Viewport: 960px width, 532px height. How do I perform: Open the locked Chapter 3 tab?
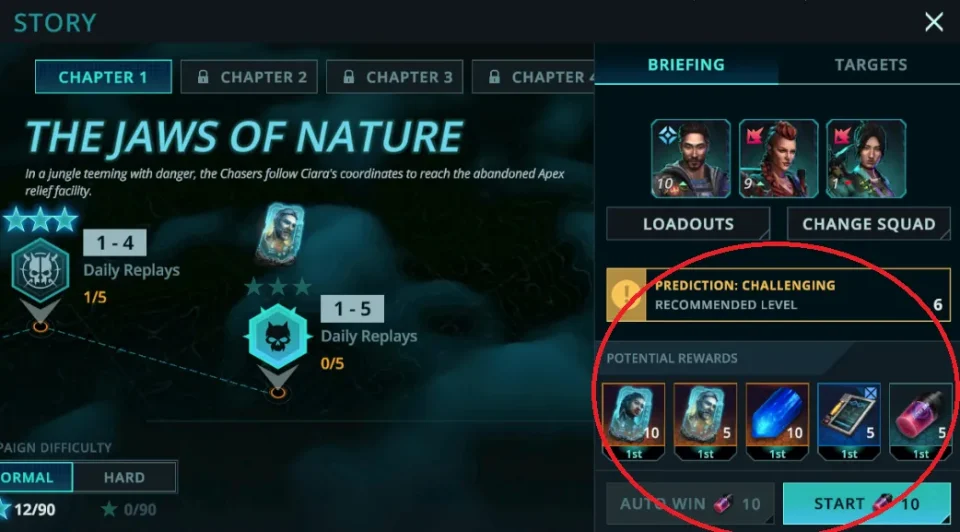(x=395, y=77)
